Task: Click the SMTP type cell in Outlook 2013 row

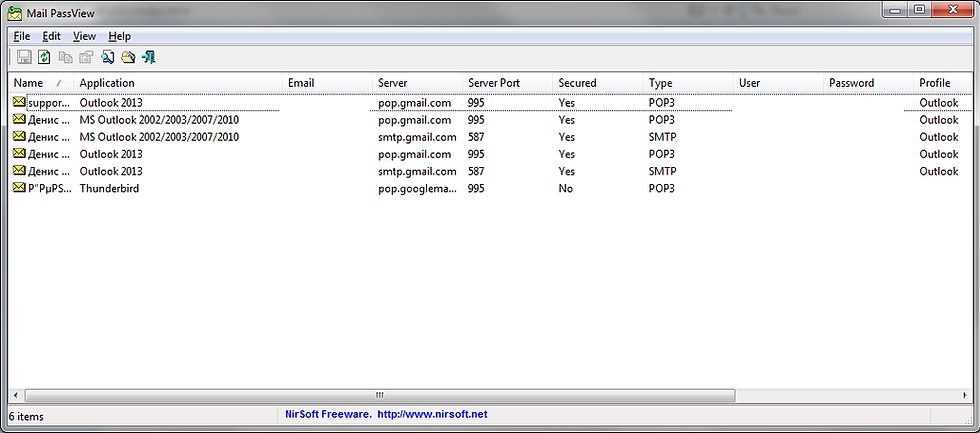Action: click(x=662, y=171)
